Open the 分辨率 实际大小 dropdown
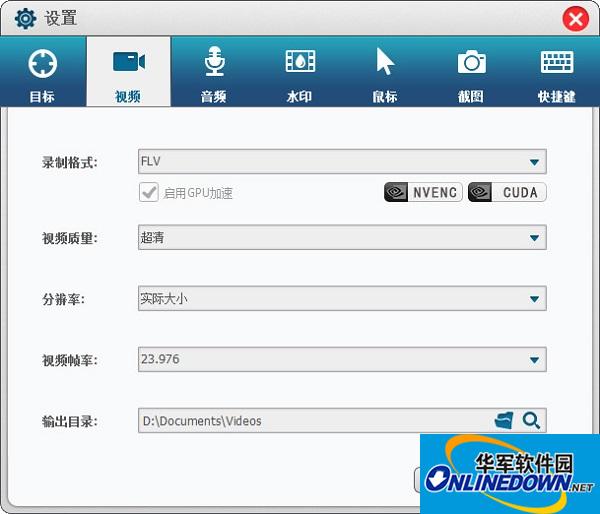 (x=342, y=299)
